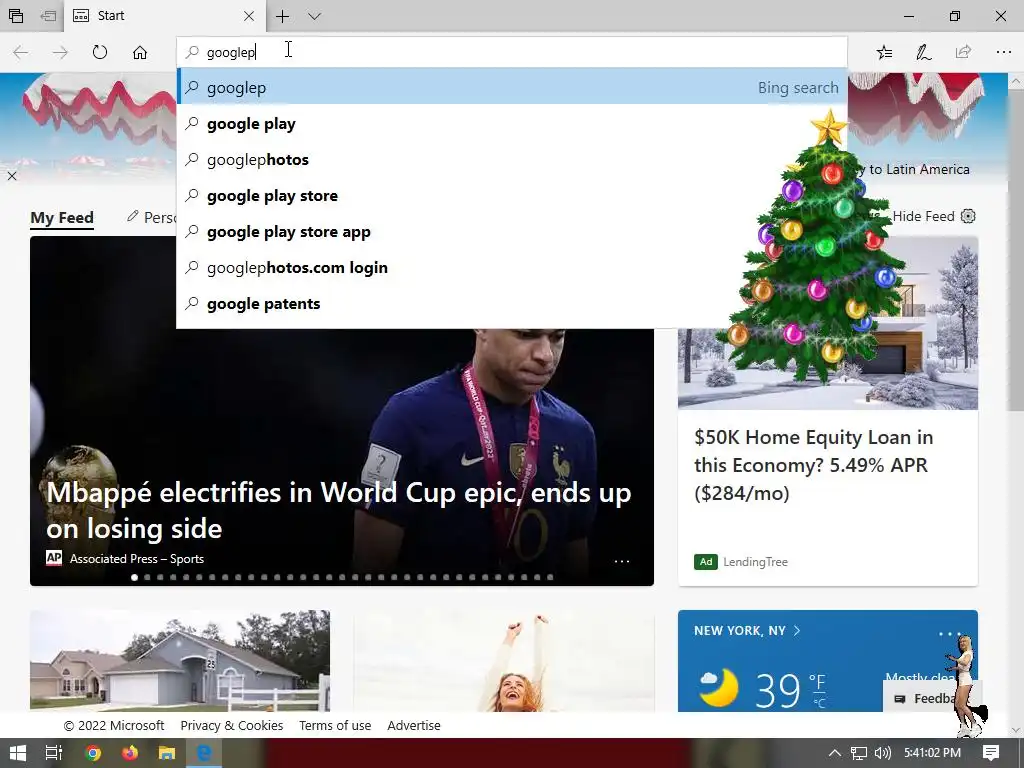
Task: Choose the 'googlephotos.com login' suggestion
Action: pyautogui.click(x=512, y=267)
